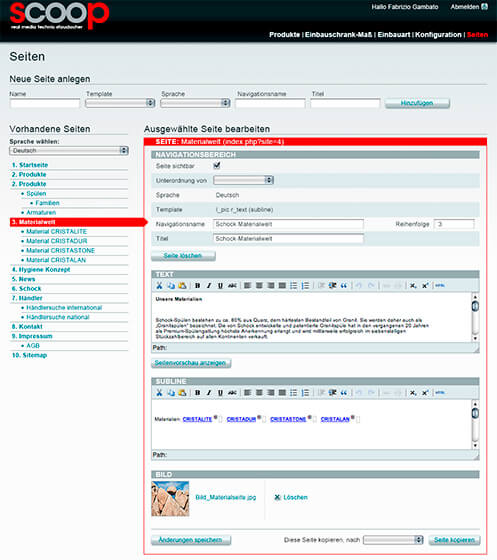Click the new page Navigationsname input at top
The height and width of the screenshot is (560, 497).
[x=270, y=104]
